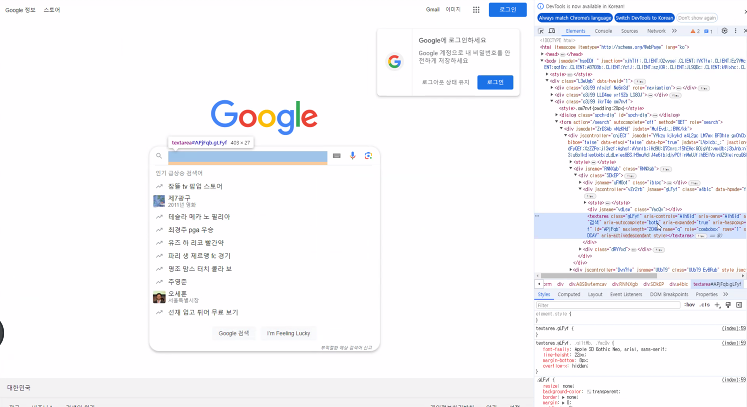Open the on-screen keyboard icon in search box
The width and height of the screenshot is (747, 407).
point(337,156)
